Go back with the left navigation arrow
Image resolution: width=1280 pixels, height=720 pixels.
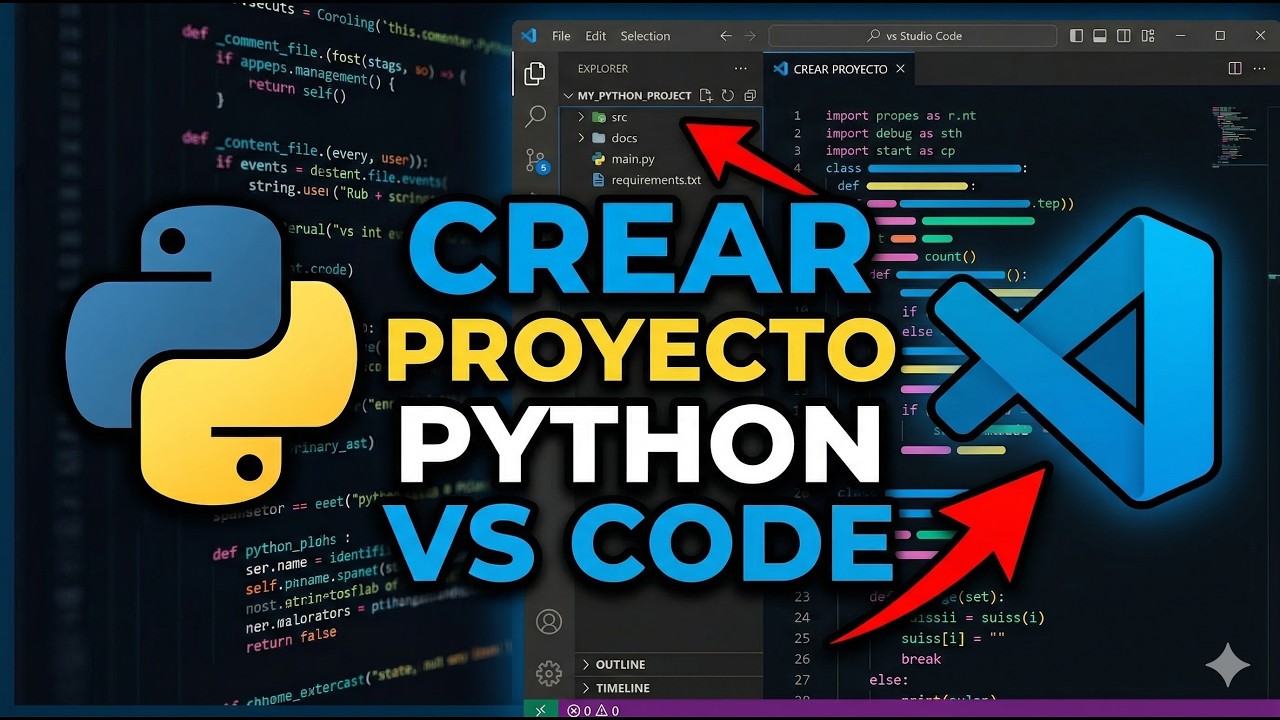tap(726, 36)
